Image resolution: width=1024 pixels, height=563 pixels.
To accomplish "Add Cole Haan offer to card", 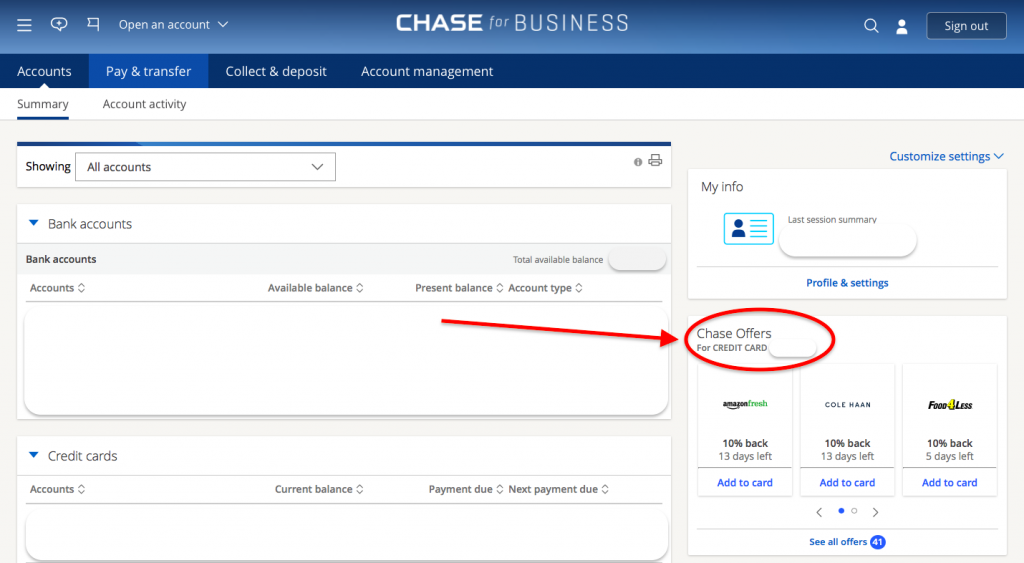I will coord(847,483).
